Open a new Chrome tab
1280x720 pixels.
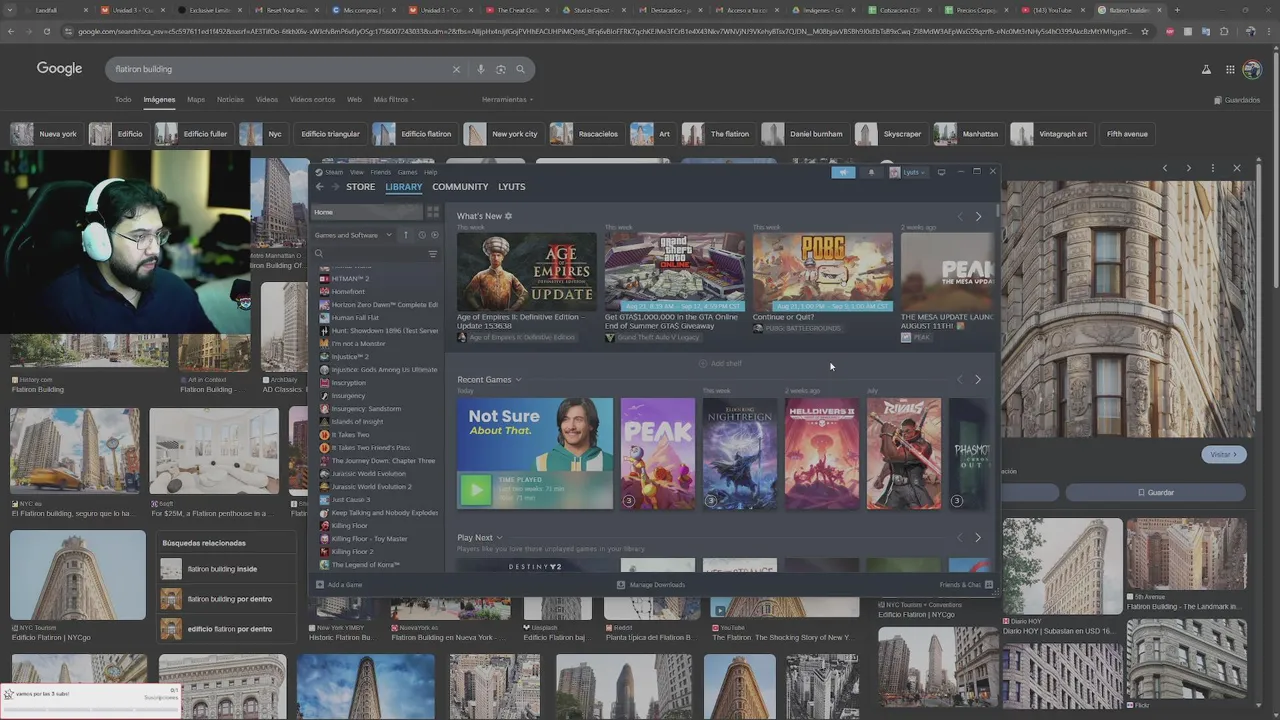[1177, 10]
